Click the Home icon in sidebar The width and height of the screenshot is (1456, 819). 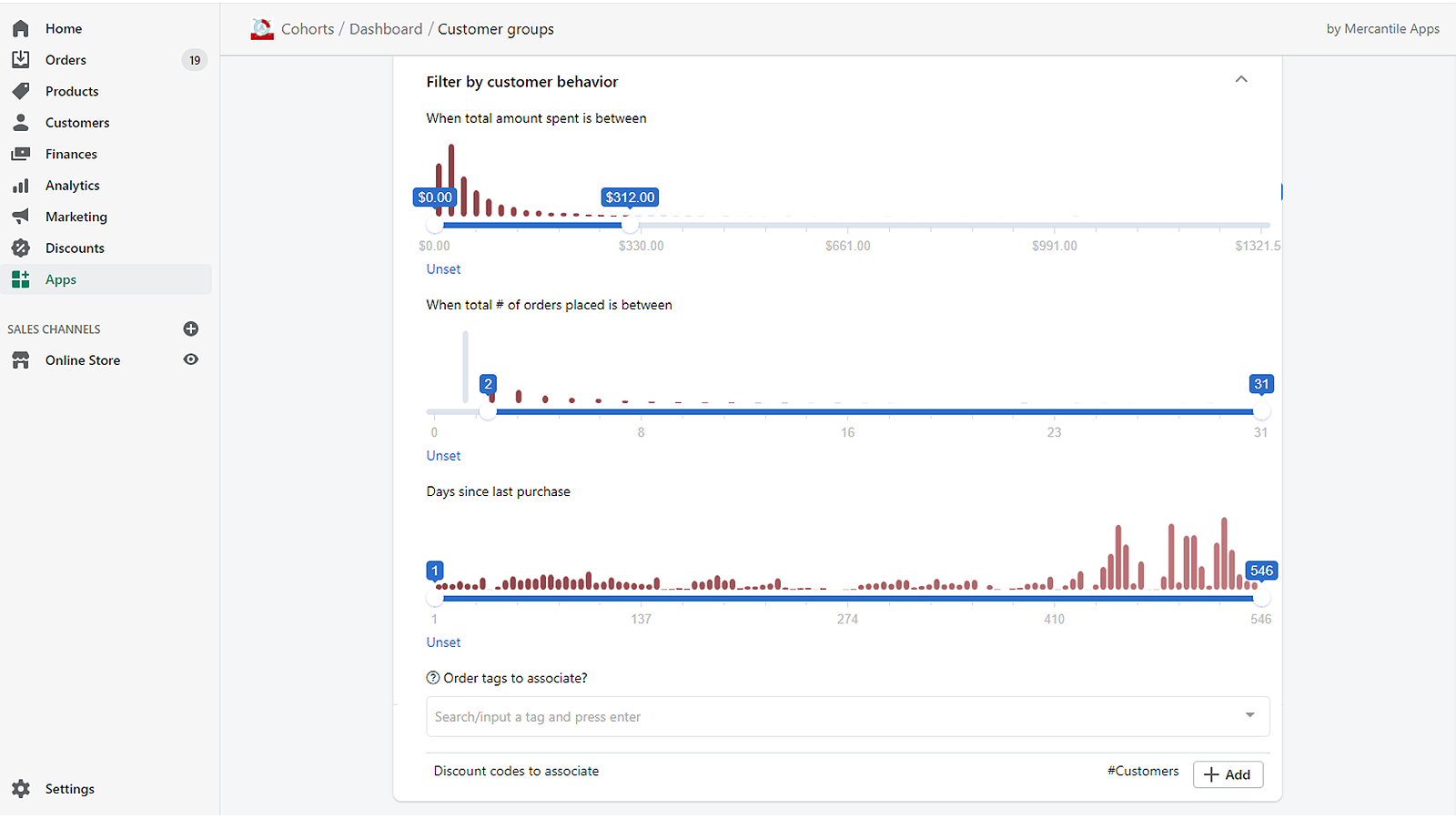20,29
